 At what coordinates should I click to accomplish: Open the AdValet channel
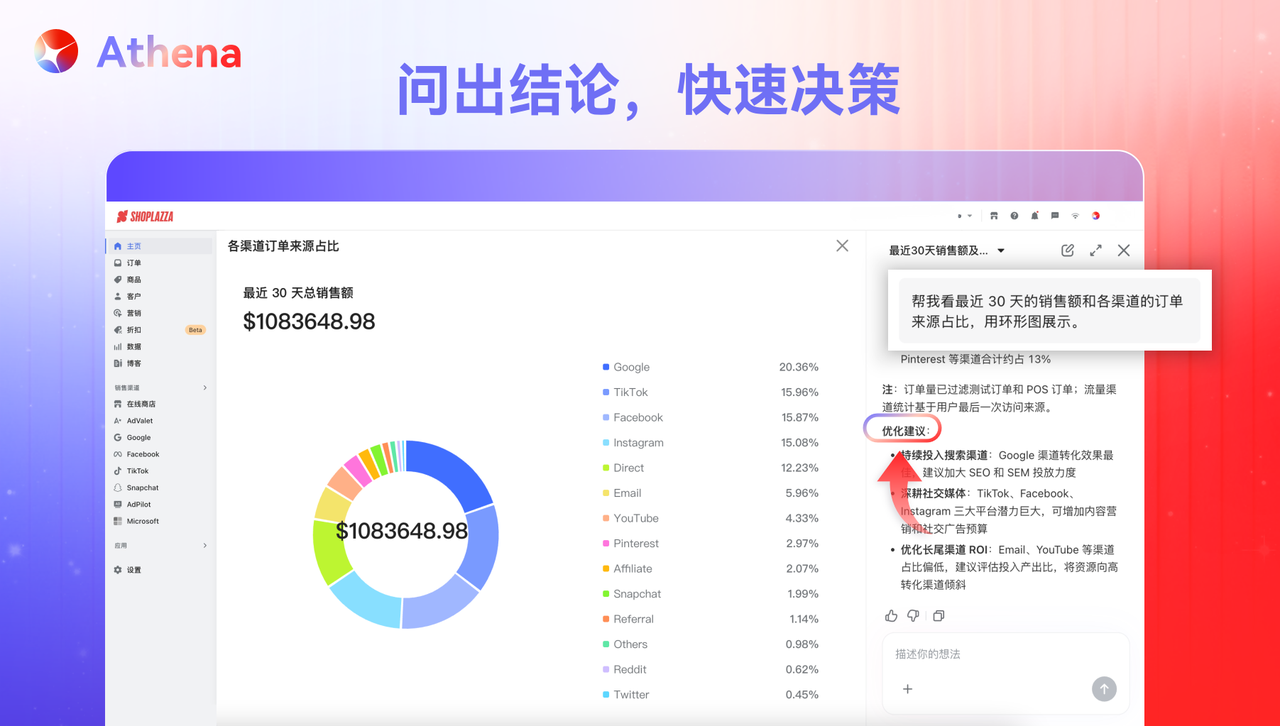click(x=159, y=421)
